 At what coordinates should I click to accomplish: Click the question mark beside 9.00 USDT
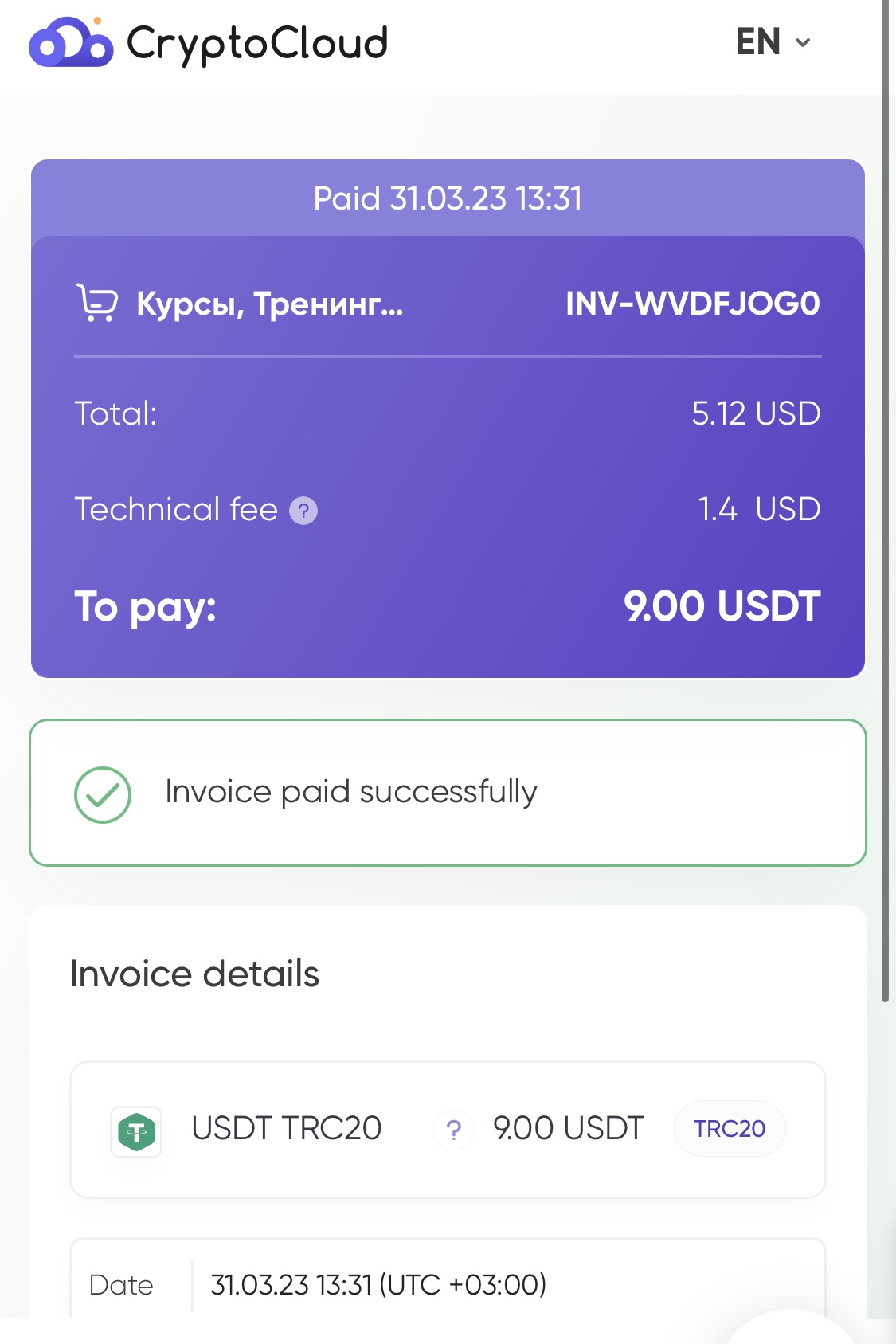coord(454,1130)
